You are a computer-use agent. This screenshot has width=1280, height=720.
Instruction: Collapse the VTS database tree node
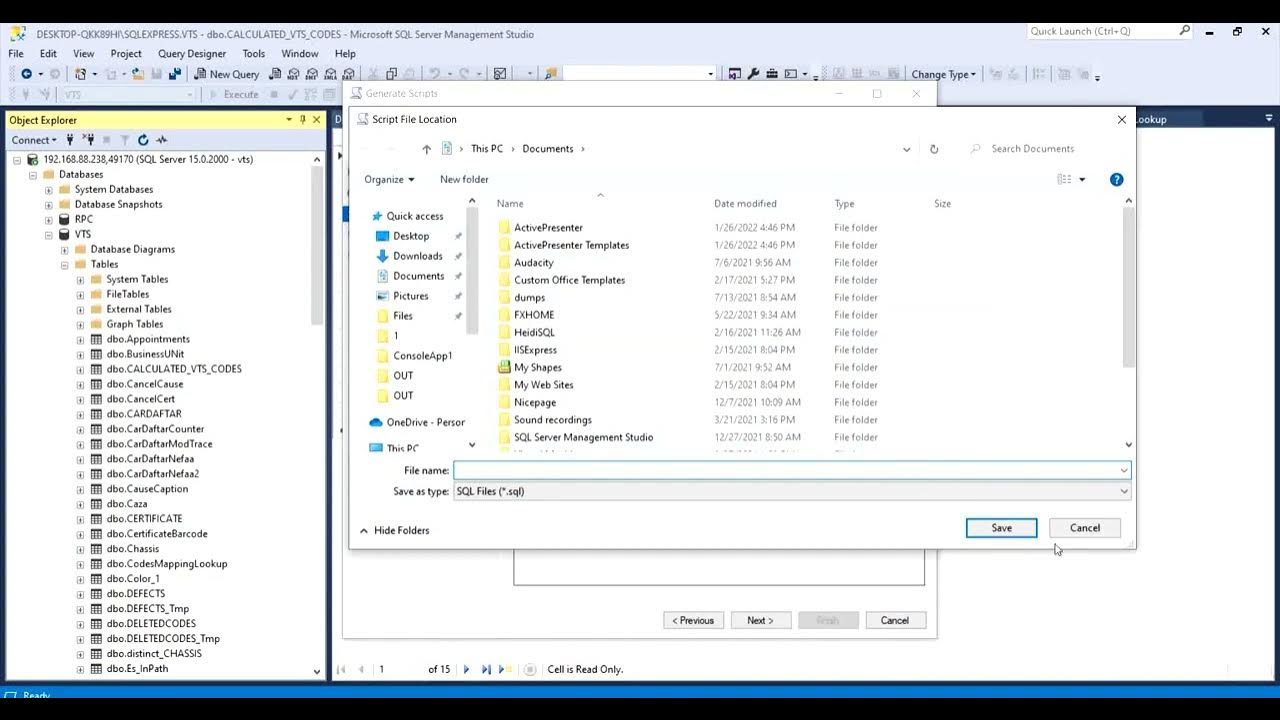[49, 234]
